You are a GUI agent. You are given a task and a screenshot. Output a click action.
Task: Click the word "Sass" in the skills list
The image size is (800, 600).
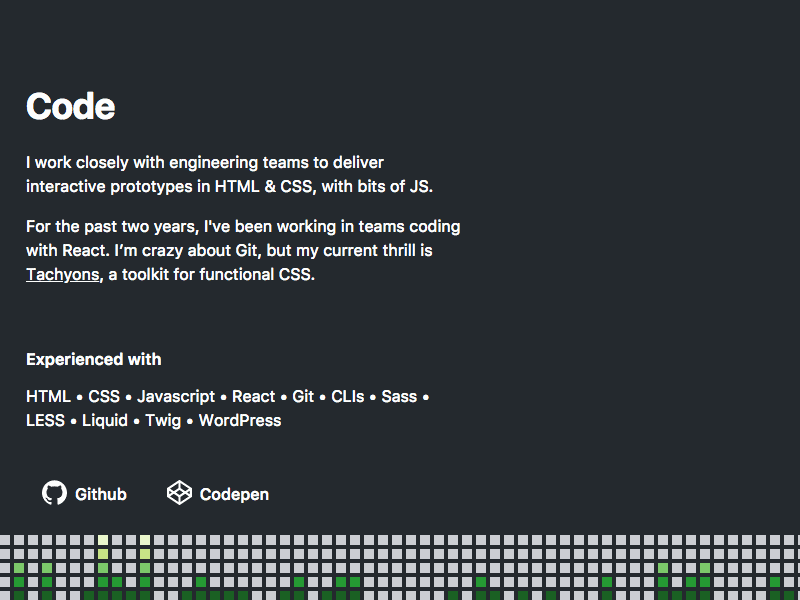(x=399, y=396)
